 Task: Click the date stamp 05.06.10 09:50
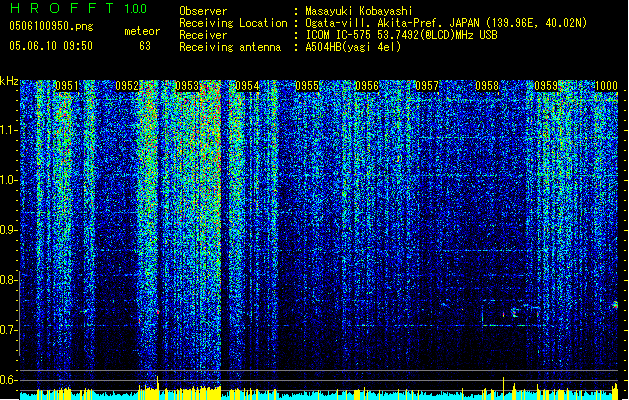tap(51, 46)
